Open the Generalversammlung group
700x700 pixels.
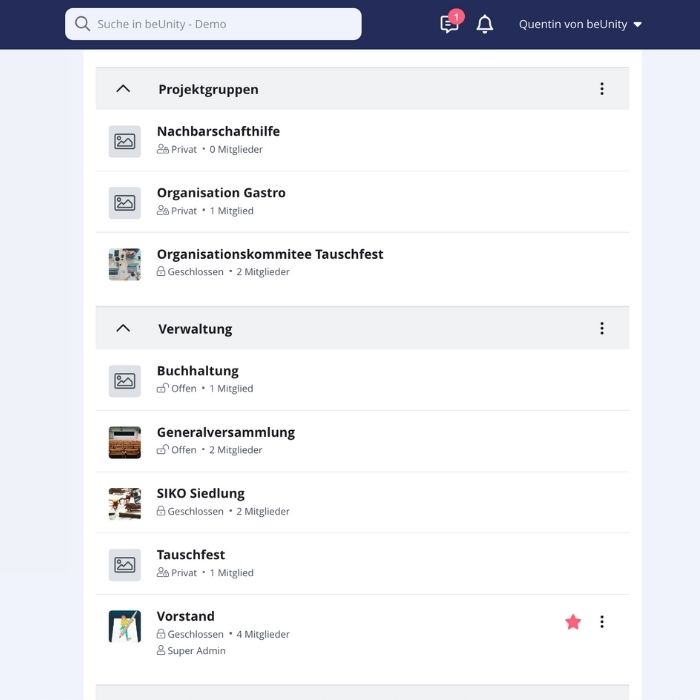click(225, 433)
